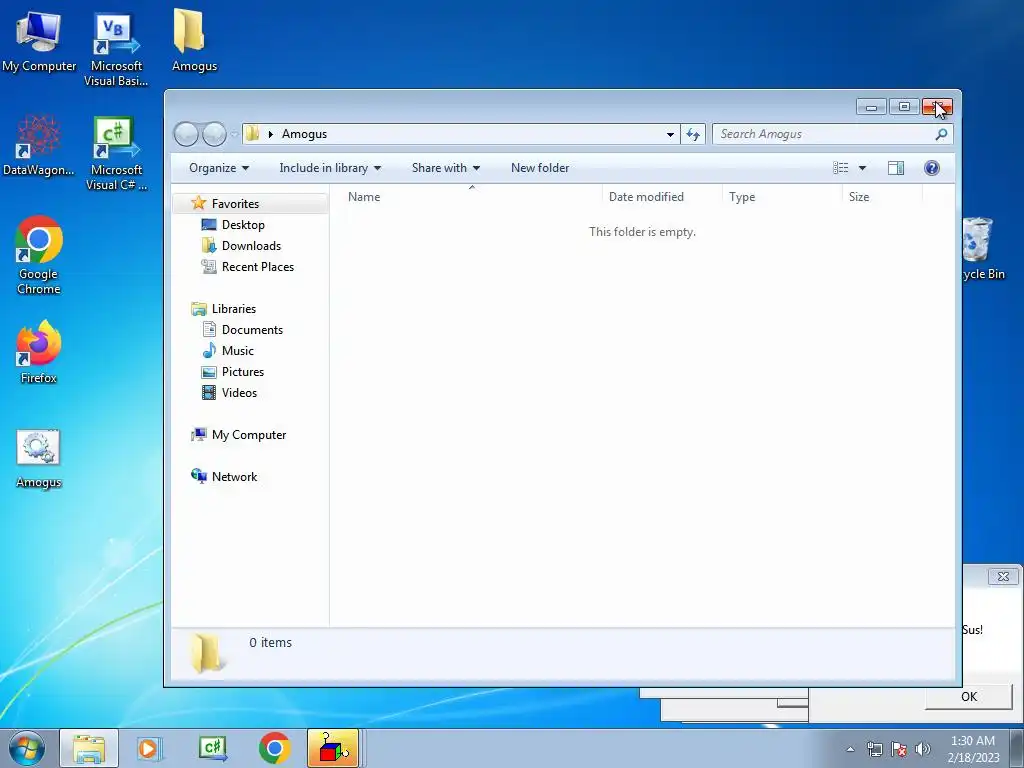Open the taskbar clock and date
This screenshot has width=1024, height=768.
pyautogui.click(x=973, y=749)
